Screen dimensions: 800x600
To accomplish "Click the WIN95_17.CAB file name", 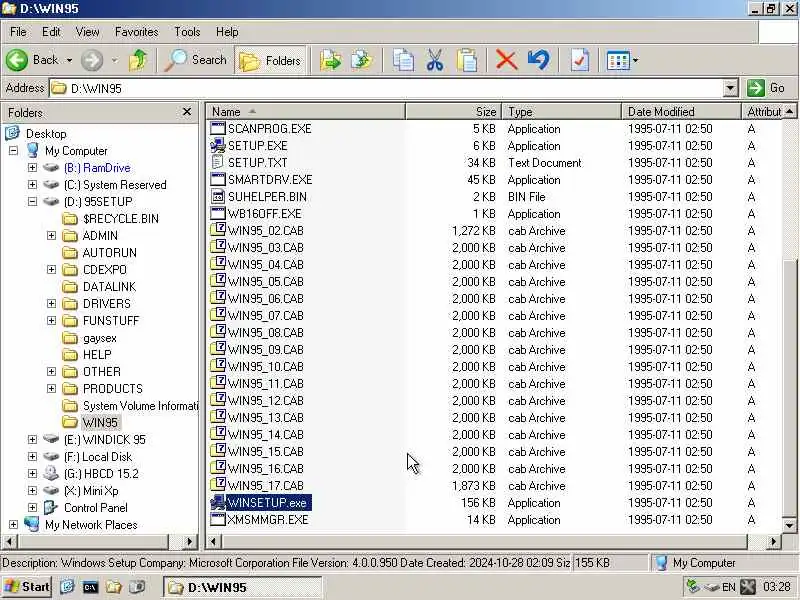I will point(266,486).
